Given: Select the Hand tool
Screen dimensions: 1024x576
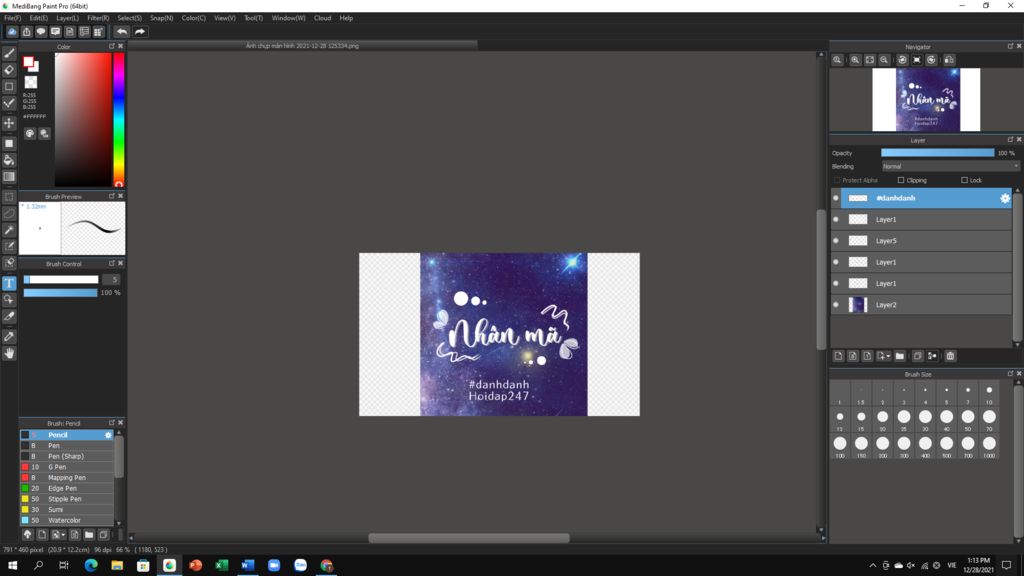Looking at the screenshot, I should (x=9, y=353).
